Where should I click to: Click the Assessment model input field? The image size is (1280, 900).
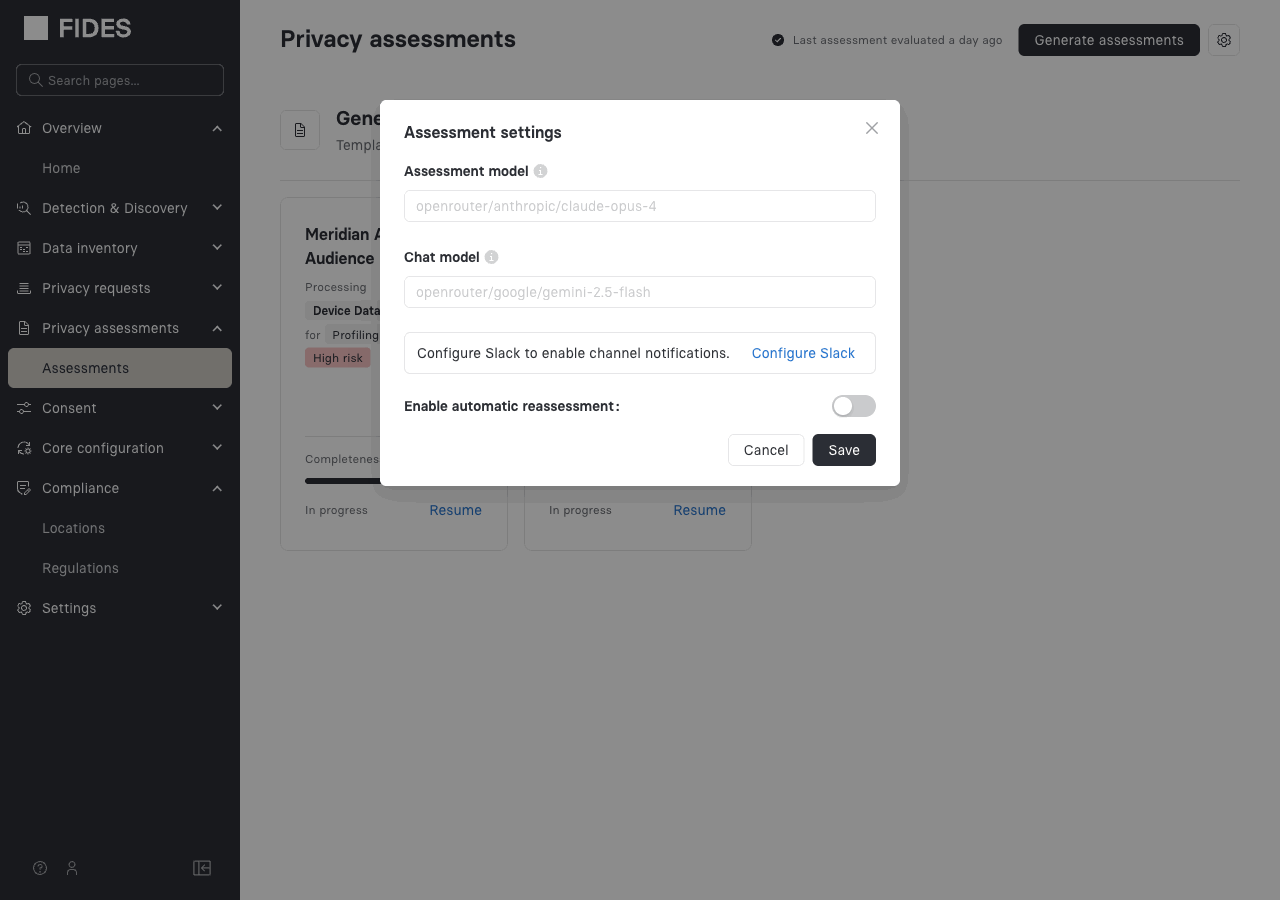point(640,206)
